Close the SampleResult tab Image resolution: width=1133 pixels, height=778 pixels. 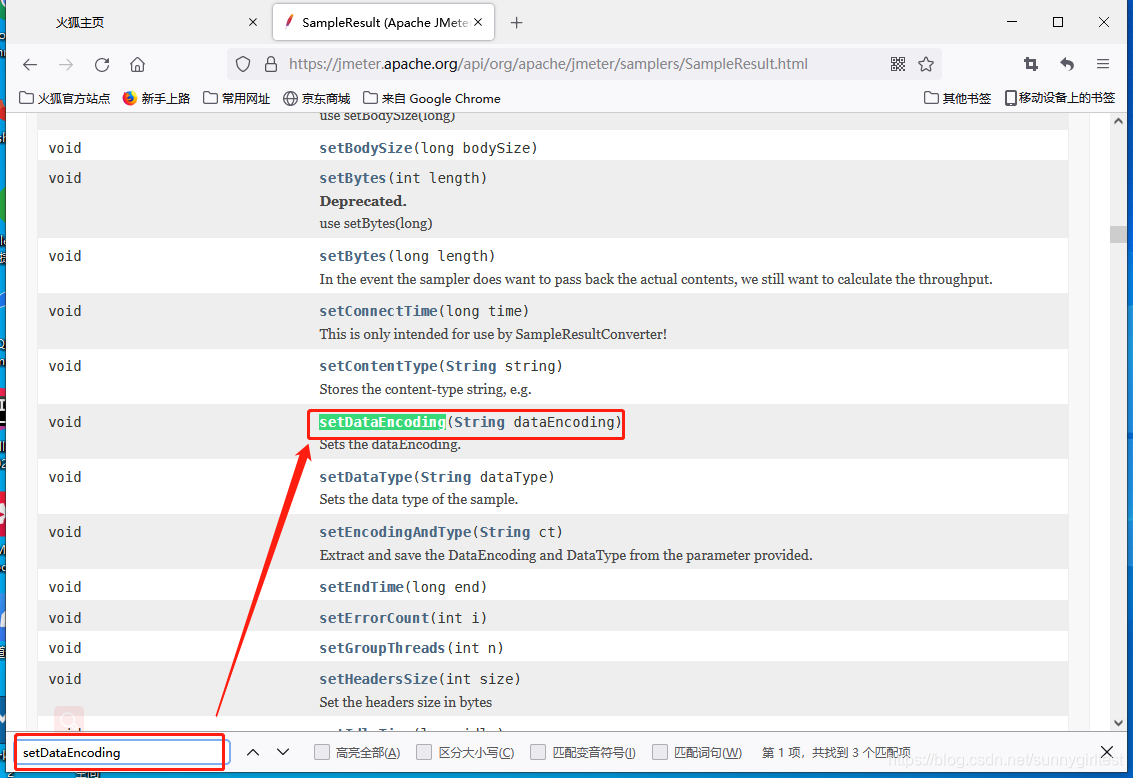[478, 22]
